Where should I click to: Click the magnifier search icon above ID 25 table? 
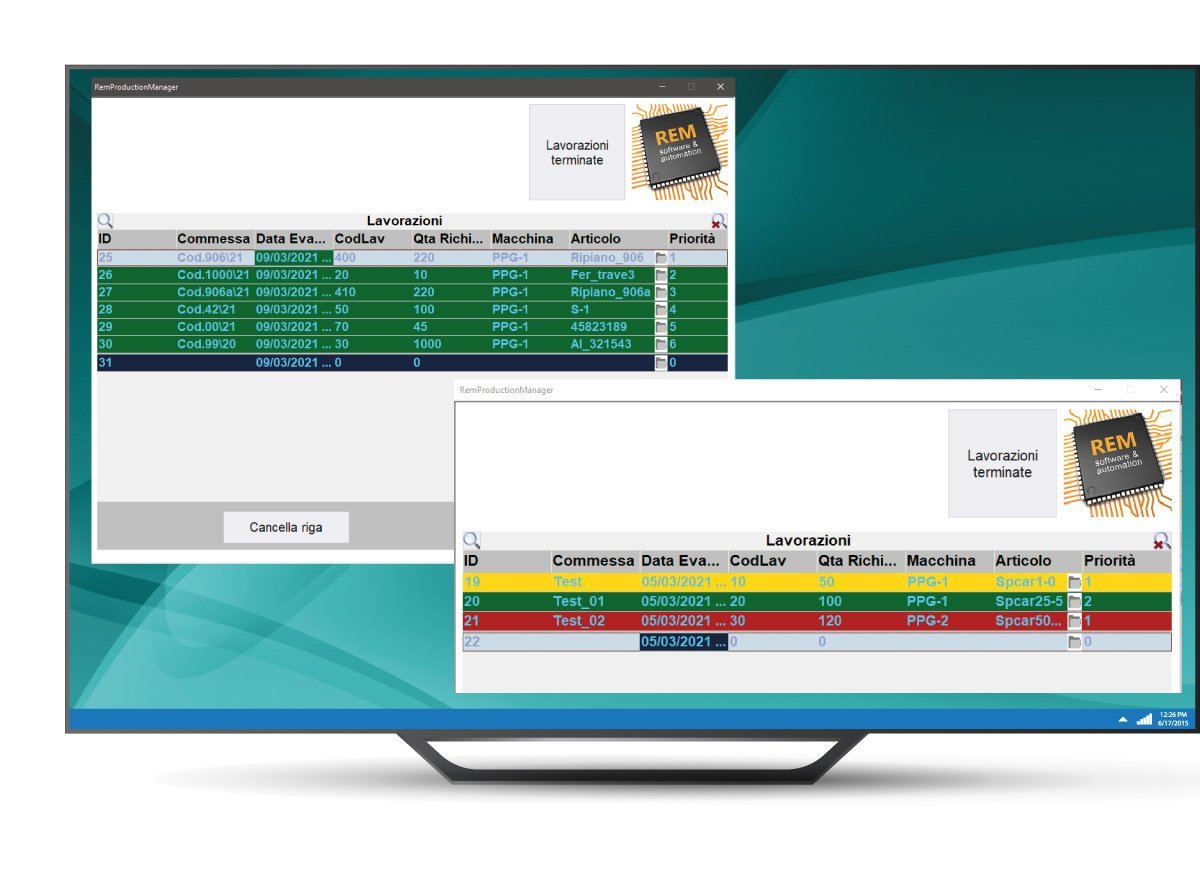click(105, 222)
